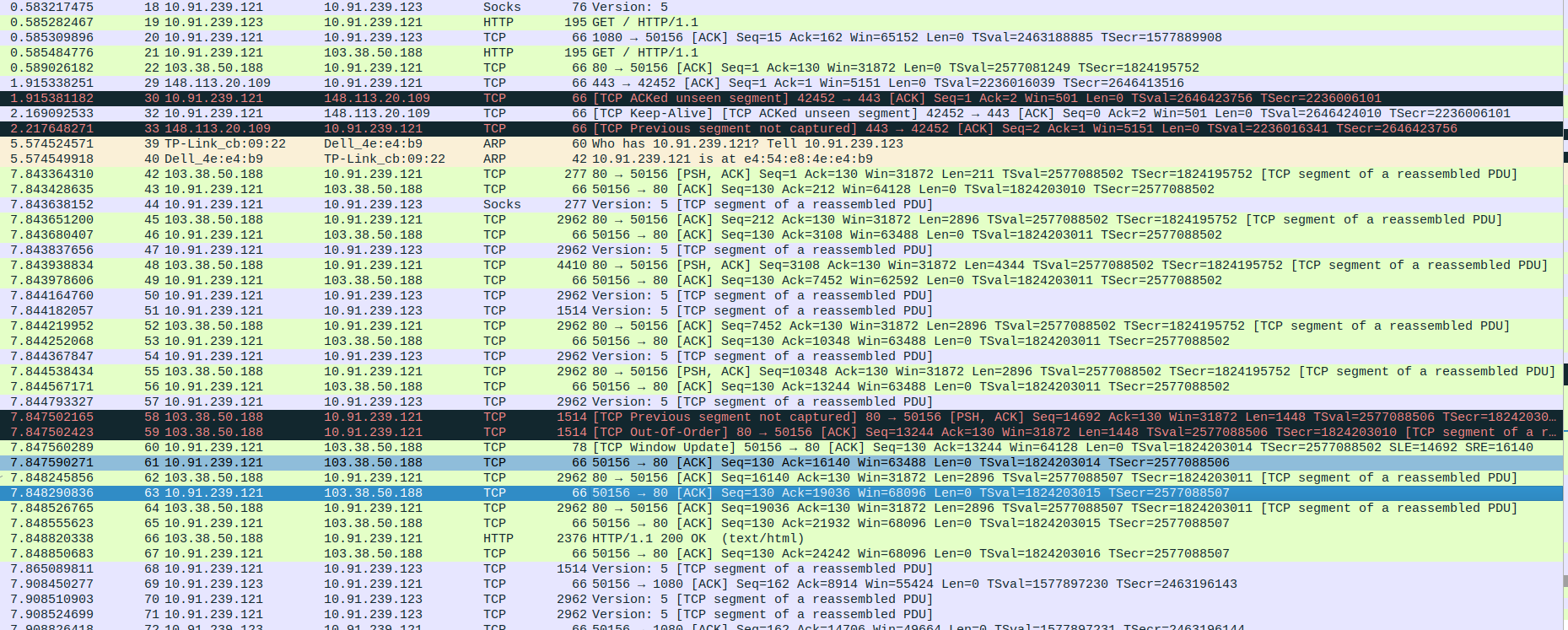Select ARP 'Who has 10.91.239.121' packet
1568x630 pixels.
(590, 143)
